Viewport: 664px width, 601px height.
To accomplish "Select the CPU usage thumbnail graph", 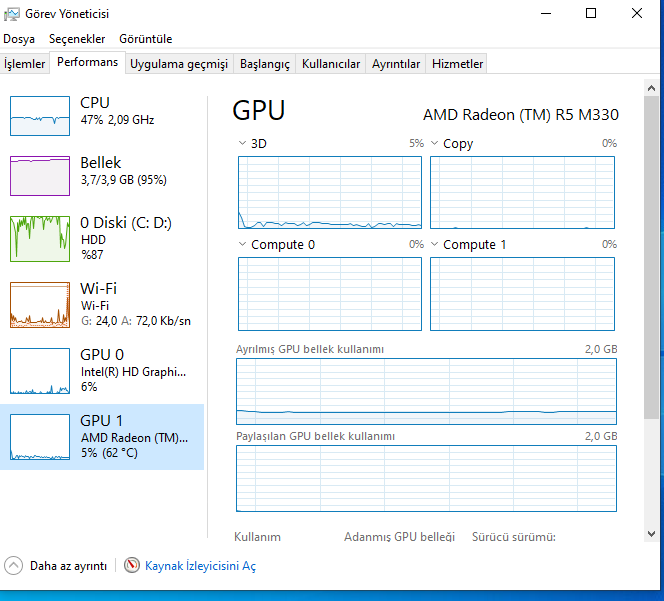I will [x=40, y=116].
